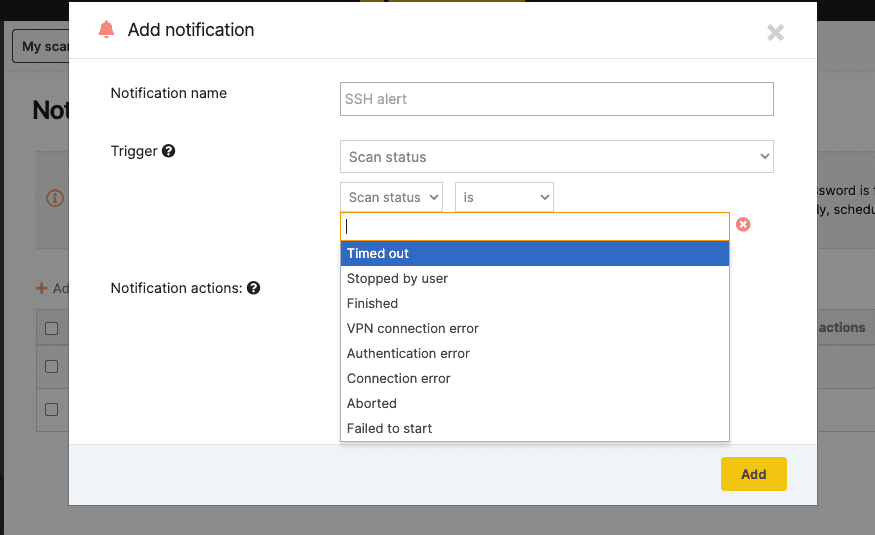
Task: Focus the Notification name input field
Action: (556, 99)
